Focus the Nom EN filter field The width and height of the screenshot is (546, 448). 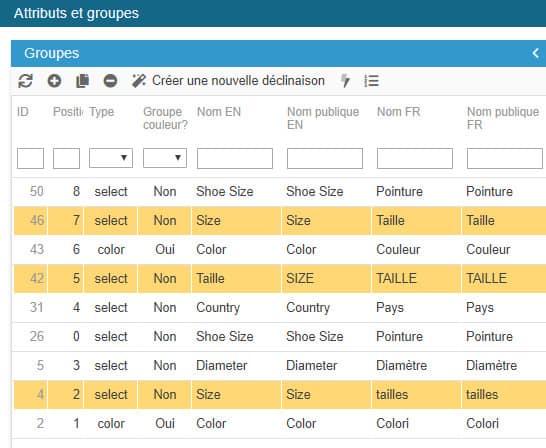coord(235,158)
